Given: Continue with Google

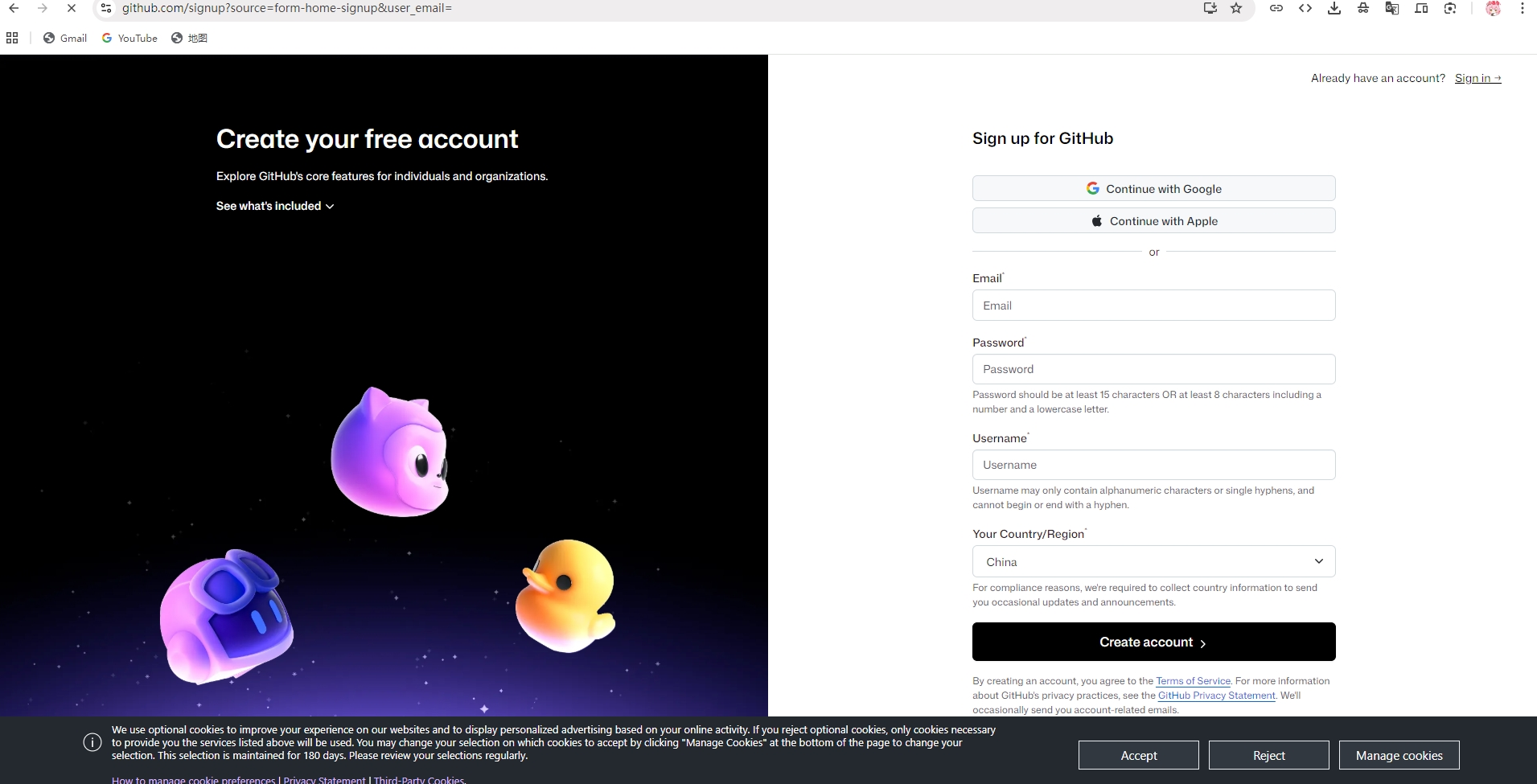Looking at the screenshot, I should [x=1153, y=188].
